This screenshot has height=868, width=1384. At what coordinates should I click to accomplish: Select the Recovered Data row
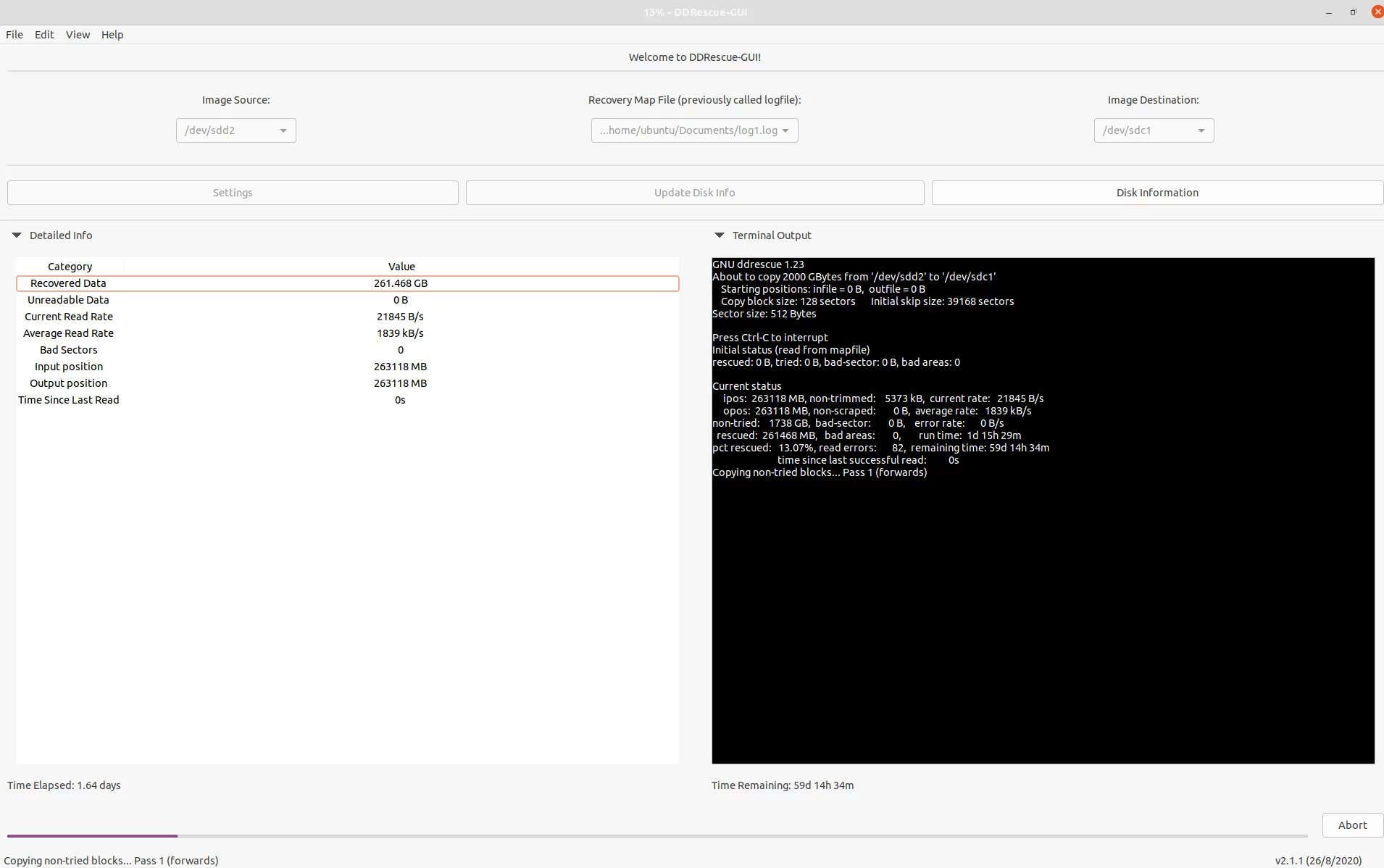347,283
